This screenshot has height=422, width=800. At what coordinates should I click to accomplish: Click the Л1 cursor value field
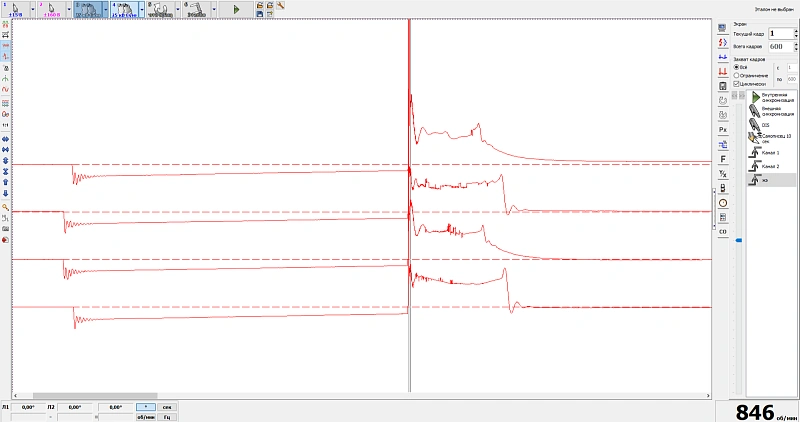pos(28,407)
